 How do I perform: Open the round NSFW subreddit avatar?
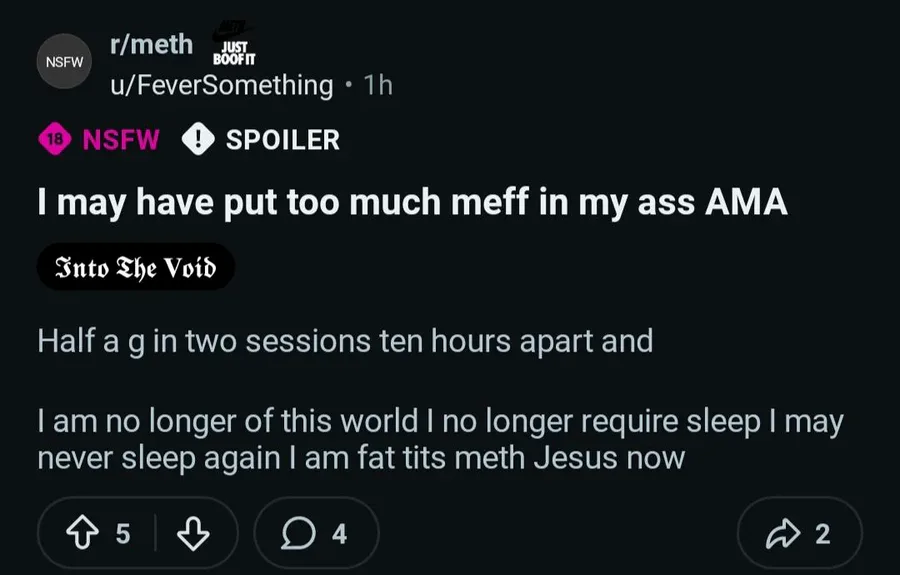(x=64, y=61)
